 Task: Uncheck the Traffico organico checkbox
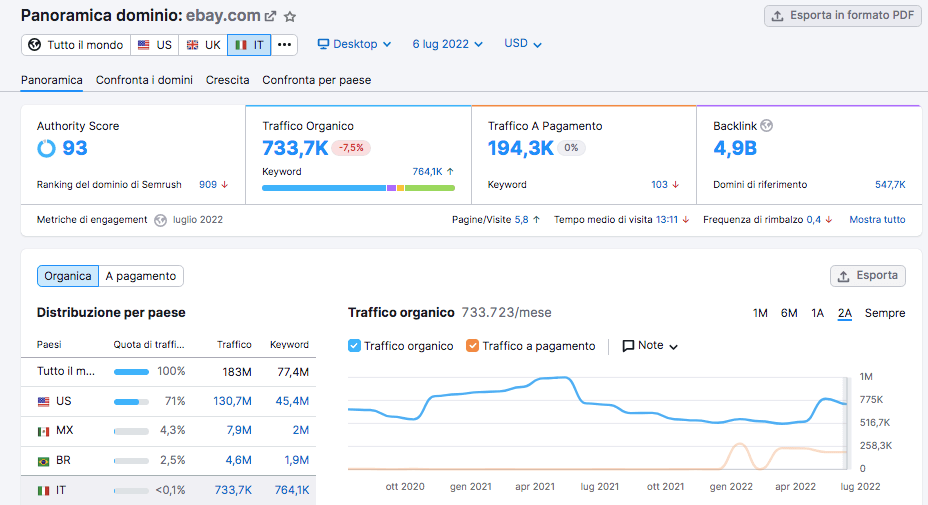coord(355,346)
